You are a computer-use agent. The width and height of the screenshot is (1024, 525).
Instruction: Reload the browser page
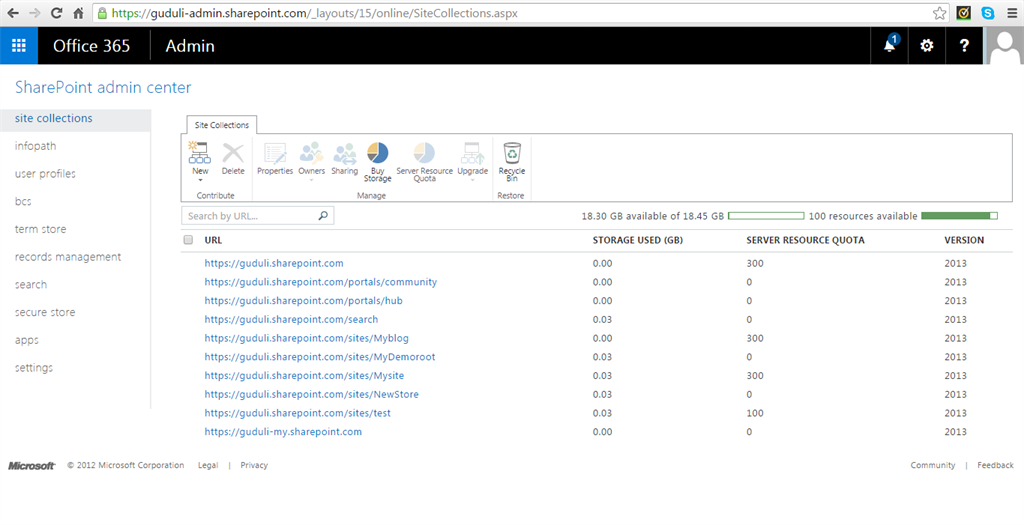(57, 13)
